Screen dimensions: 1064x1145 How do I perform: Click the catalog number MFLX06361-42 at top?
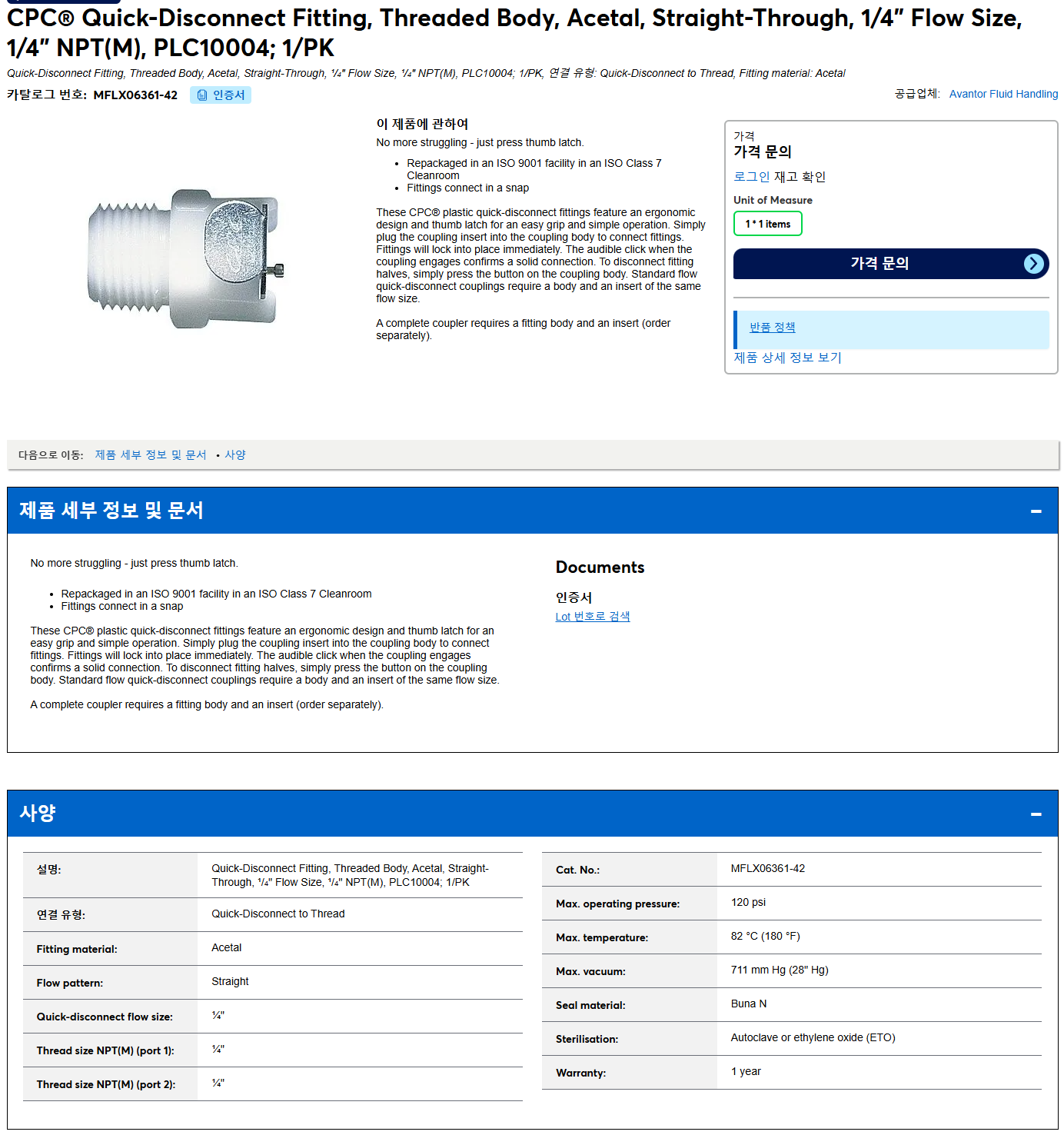[135, 95]
